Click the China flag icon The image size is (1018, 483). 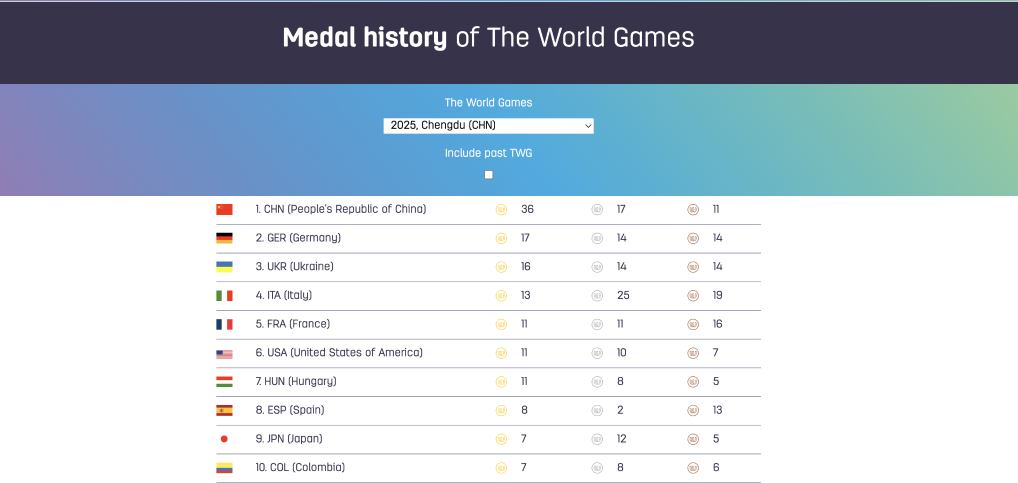(x=224, y=210)
